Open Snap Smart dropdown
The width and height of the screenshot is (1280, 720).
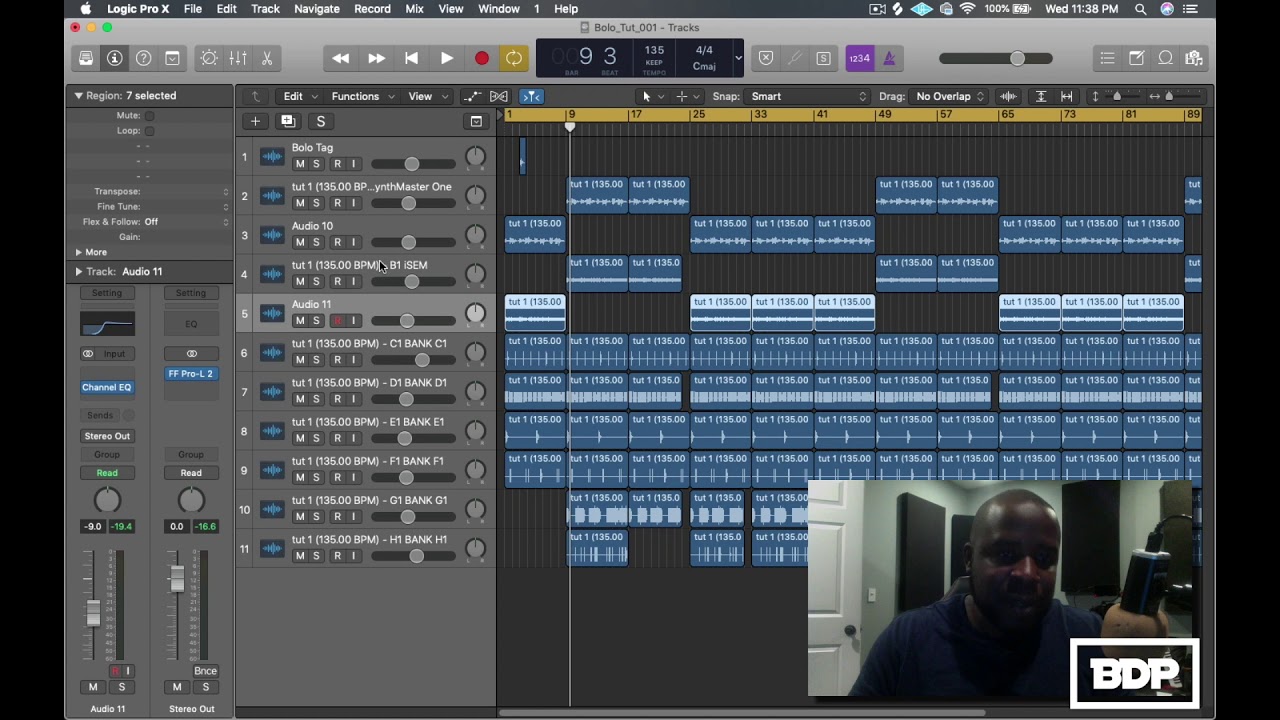point(809,96)
